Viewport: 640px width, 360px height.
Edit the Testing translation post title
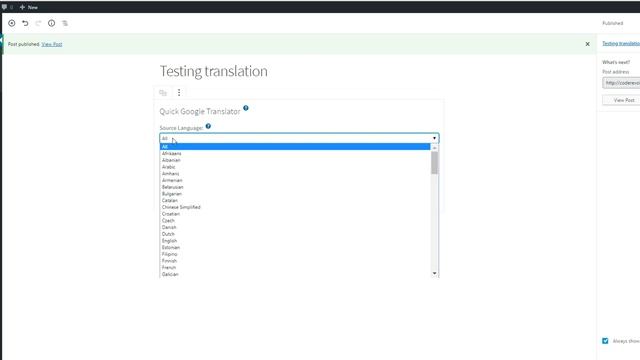click(213, 71)
